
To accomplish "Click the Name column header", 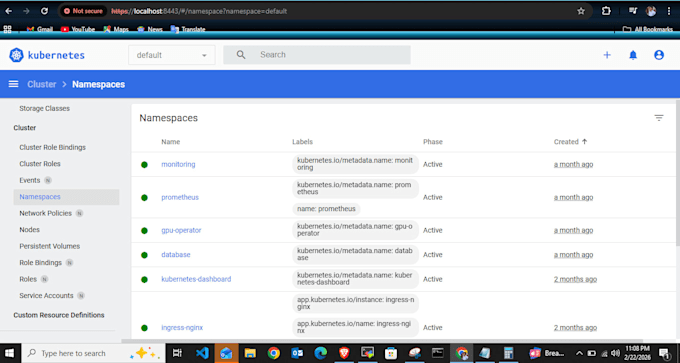I will [x=170, y=142].
